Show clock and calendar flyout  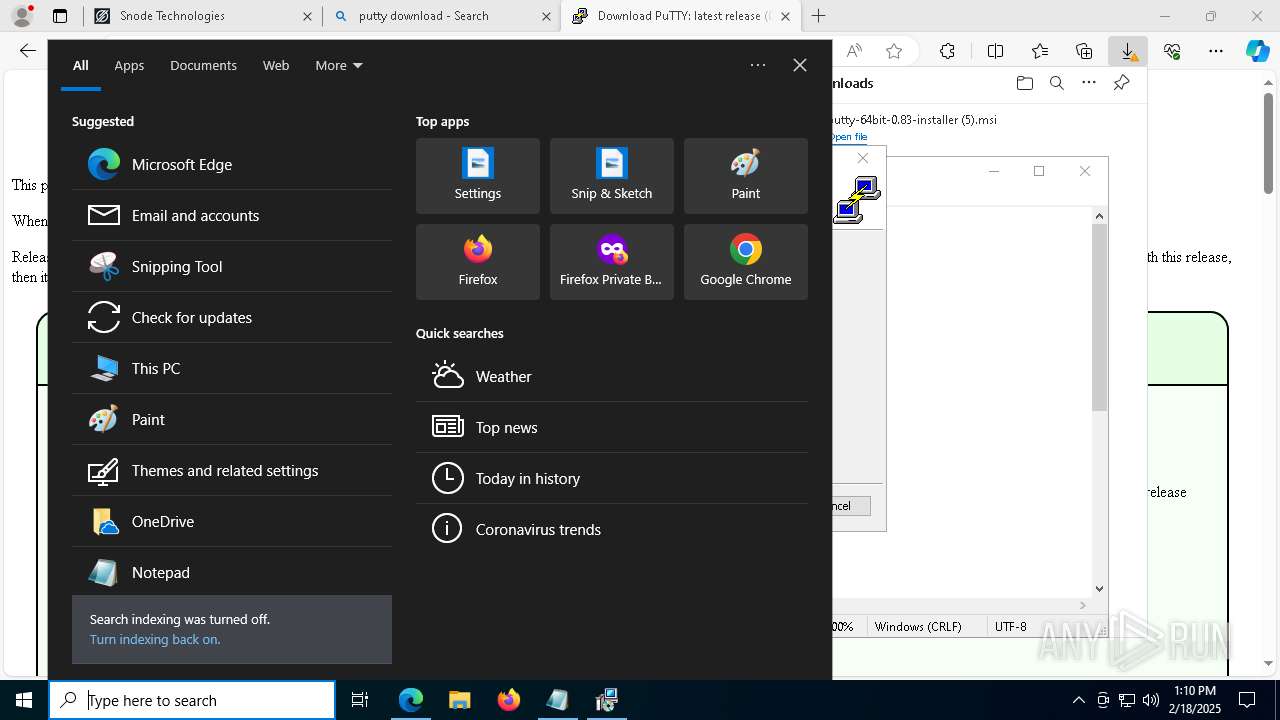click(1195, 700)
